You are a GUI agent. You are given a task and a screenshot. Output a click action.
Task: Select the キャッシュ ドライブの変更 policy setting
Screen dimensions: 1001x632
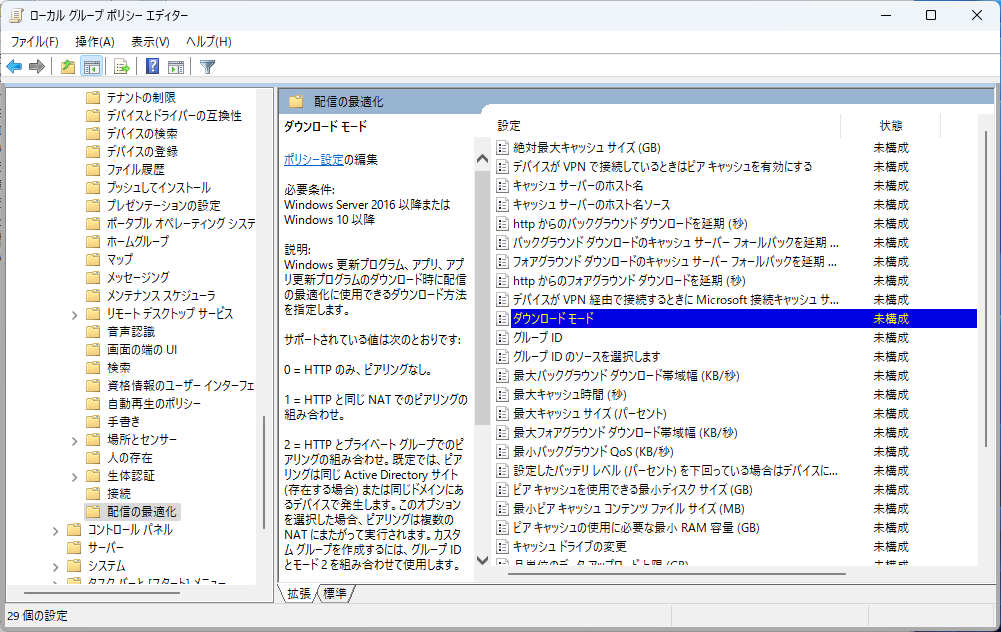[569, 547]
